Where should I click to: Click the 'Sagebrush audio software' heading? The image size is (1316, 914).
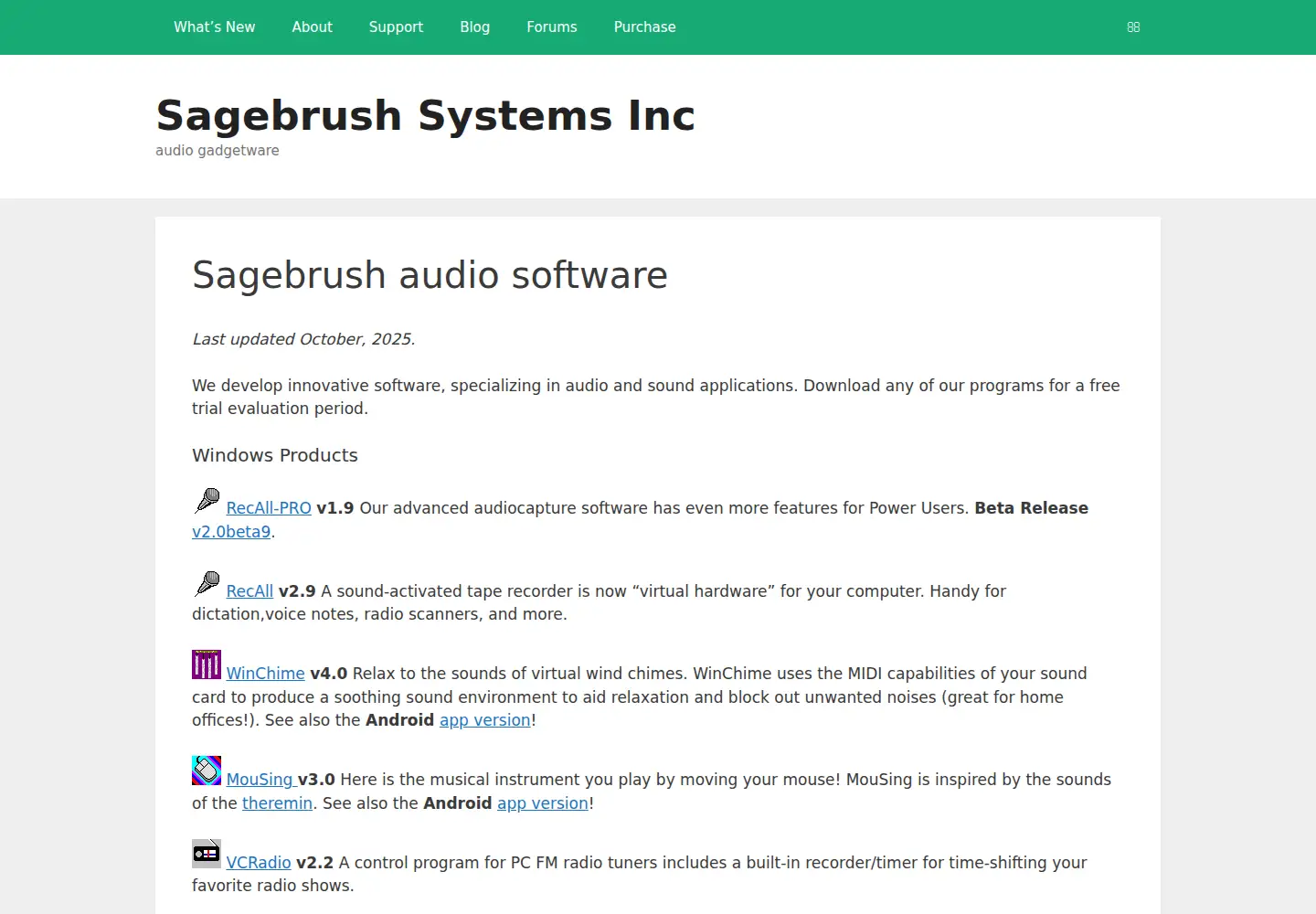tap(430, 275)
